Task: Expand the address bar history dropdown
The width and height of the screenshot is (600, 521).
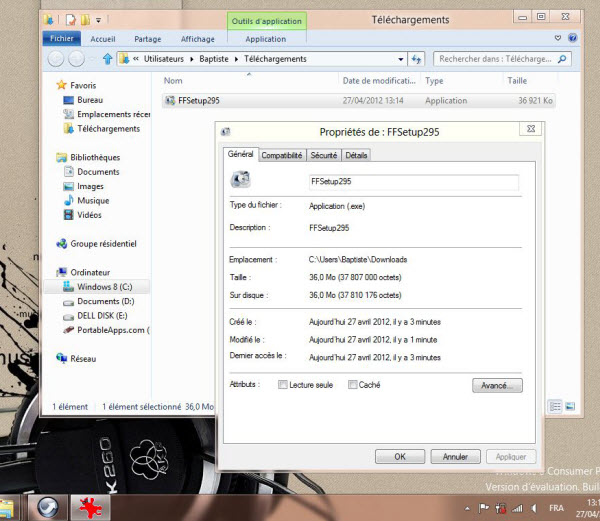Action: pos(402,59)
